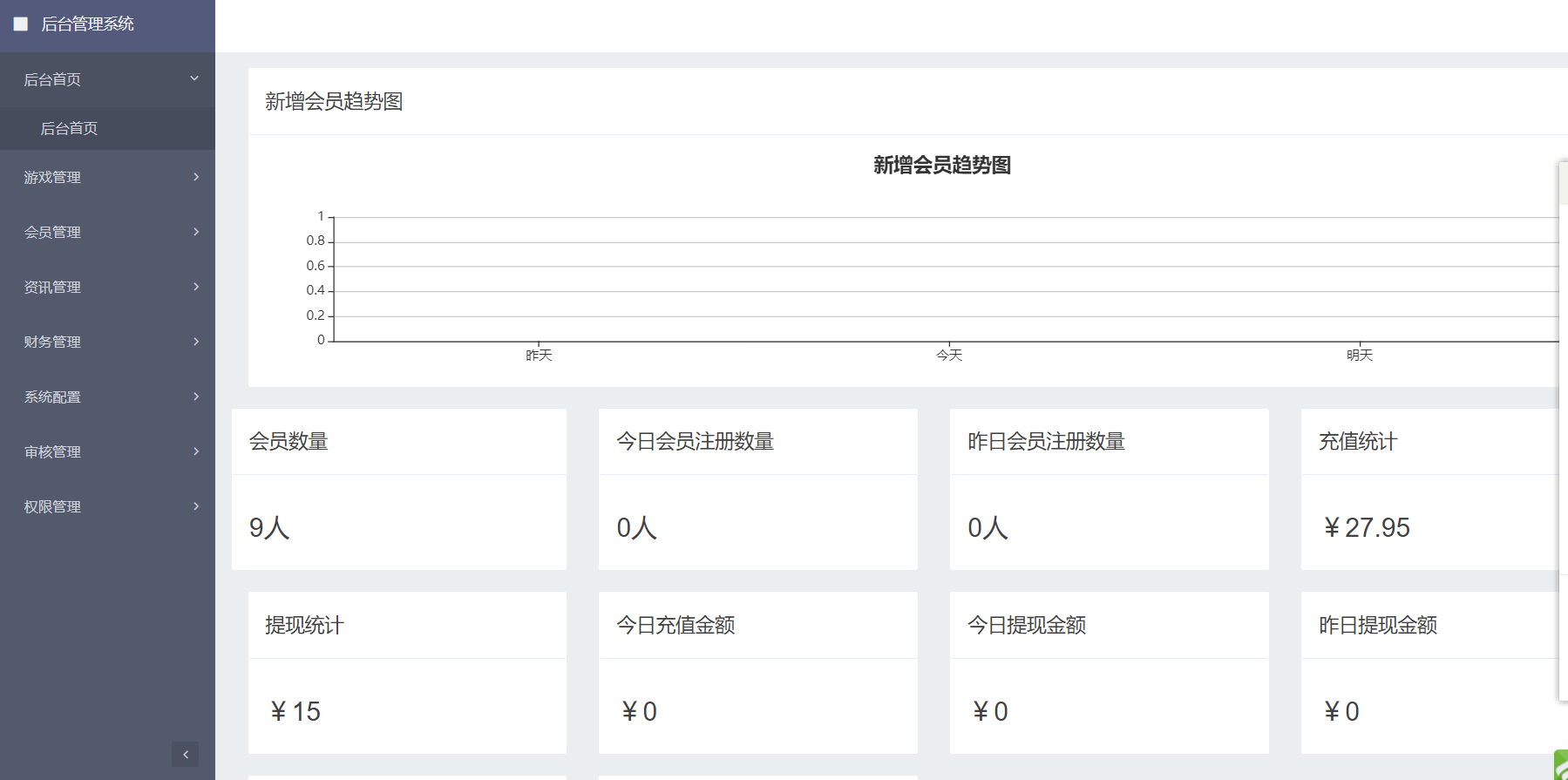Viewport: 1568px width, 780px height.
Task: Click the arrow beside 审核管理
Action: tap(196, 451)
